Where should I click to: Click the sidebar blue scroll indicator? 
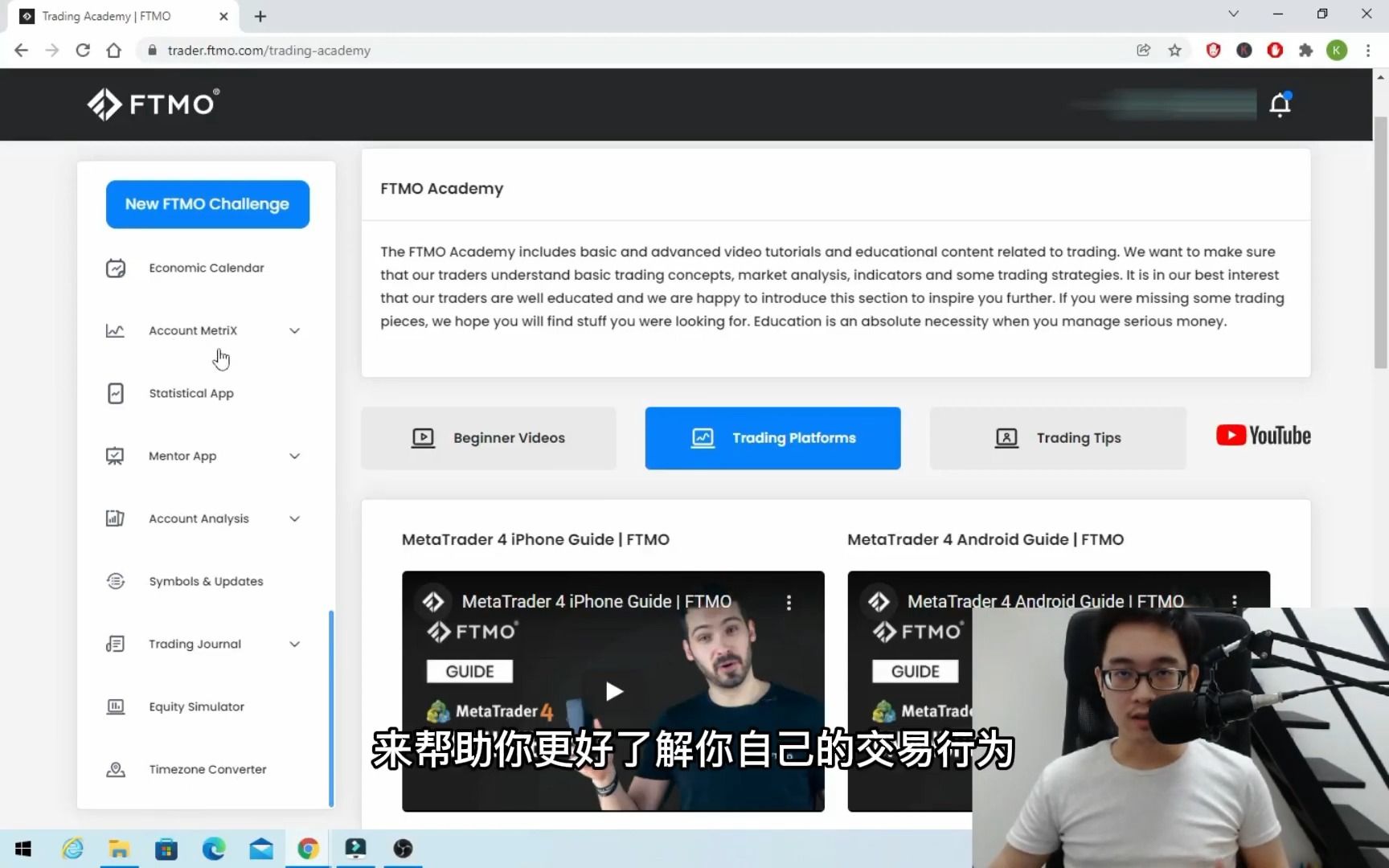tap(331, 709)
